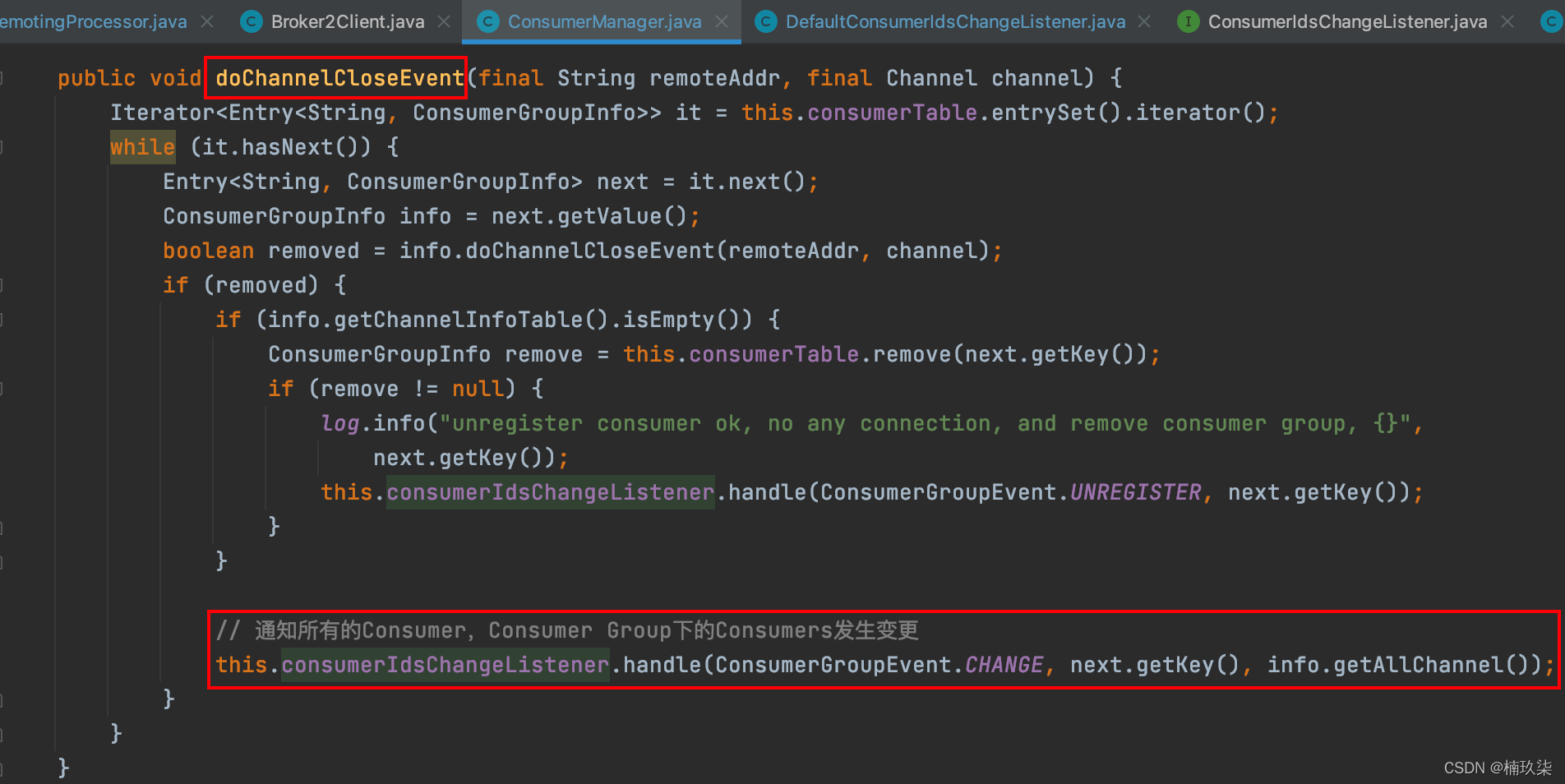Close the Broker2Client.java tab
The image size is (1565, 784).
pyautogui.click(x=444, y=21)
